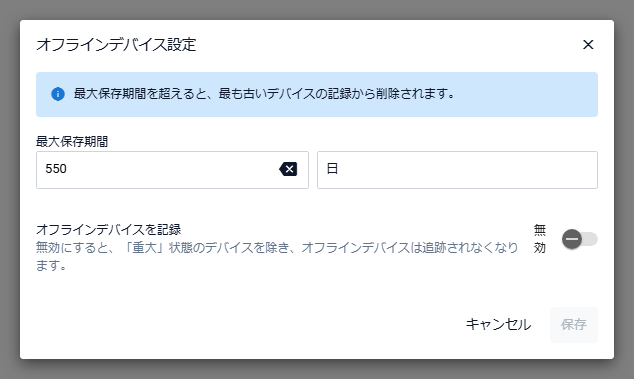The image size is (634, 379).
Task: Focus the 最大保存期間 number field
Action: [172, 170]
